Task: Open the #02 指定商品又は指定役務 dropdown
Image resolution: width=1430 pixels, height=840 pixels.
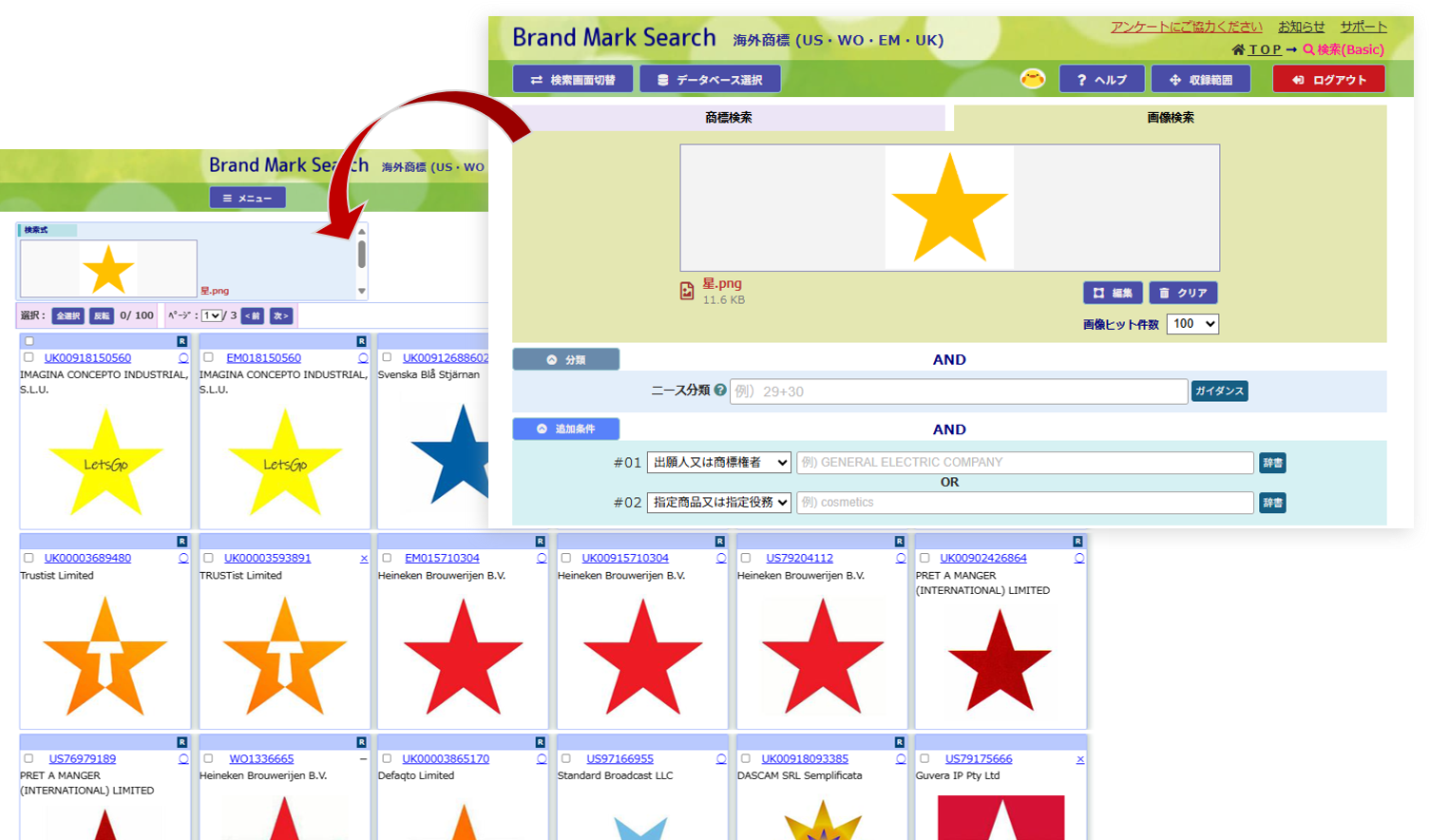Action: [719, 503]
